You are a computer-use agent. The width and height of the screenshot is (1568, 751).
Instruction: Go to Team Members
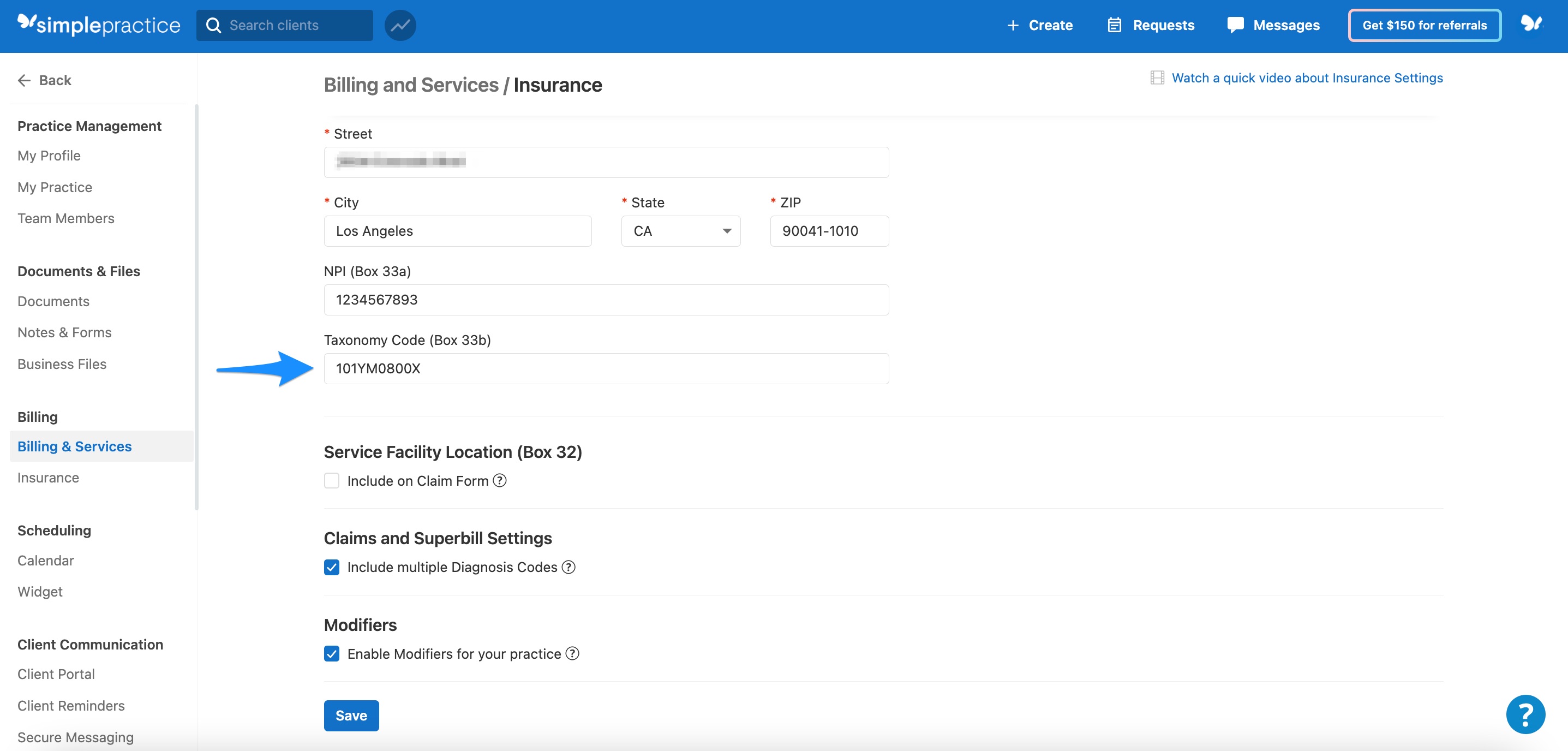click(65, 218)
